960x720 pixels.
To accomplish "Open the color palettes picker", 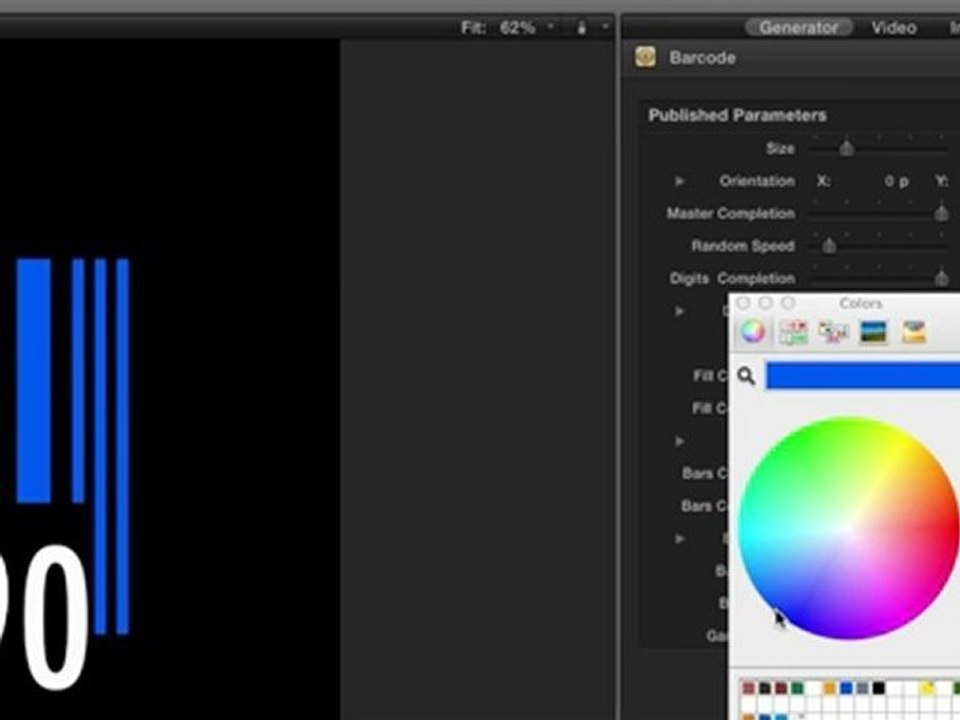I will pyautogui.click(x=833, y=332).
